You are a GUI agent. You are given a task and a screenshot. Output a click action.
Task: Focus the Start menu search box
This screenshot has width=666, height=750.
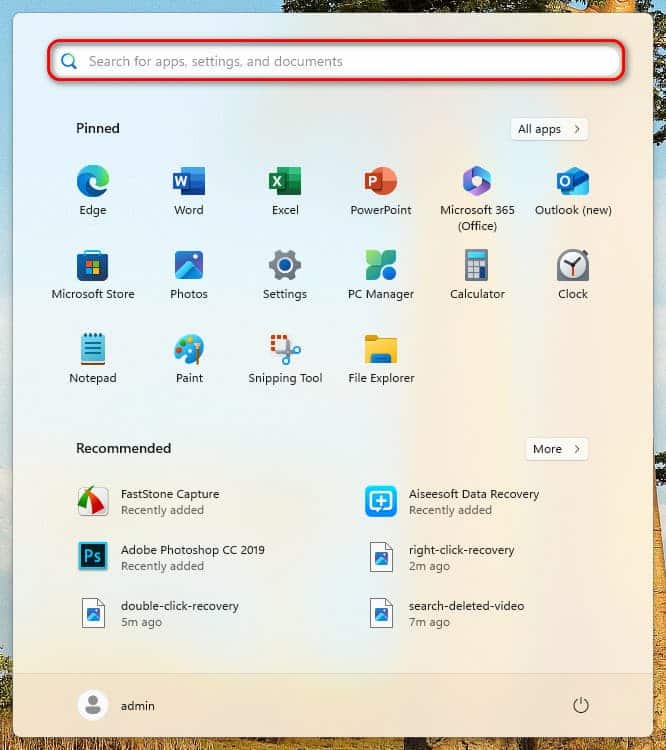tap(336, 61)
